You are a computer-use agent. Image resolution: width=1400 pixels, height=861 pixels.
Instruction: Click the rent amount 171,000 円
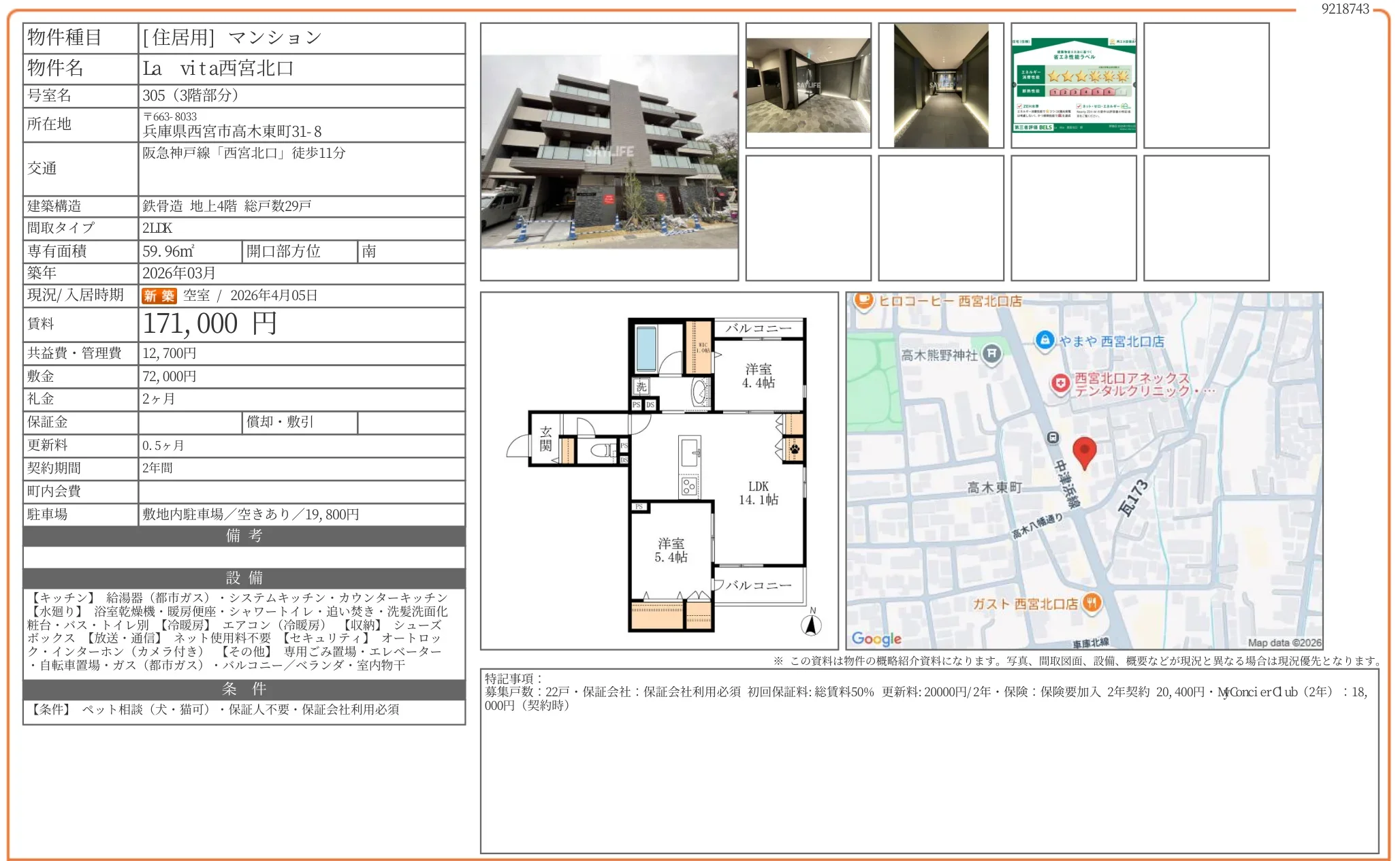pyautogui.click(x=210, y=324)
